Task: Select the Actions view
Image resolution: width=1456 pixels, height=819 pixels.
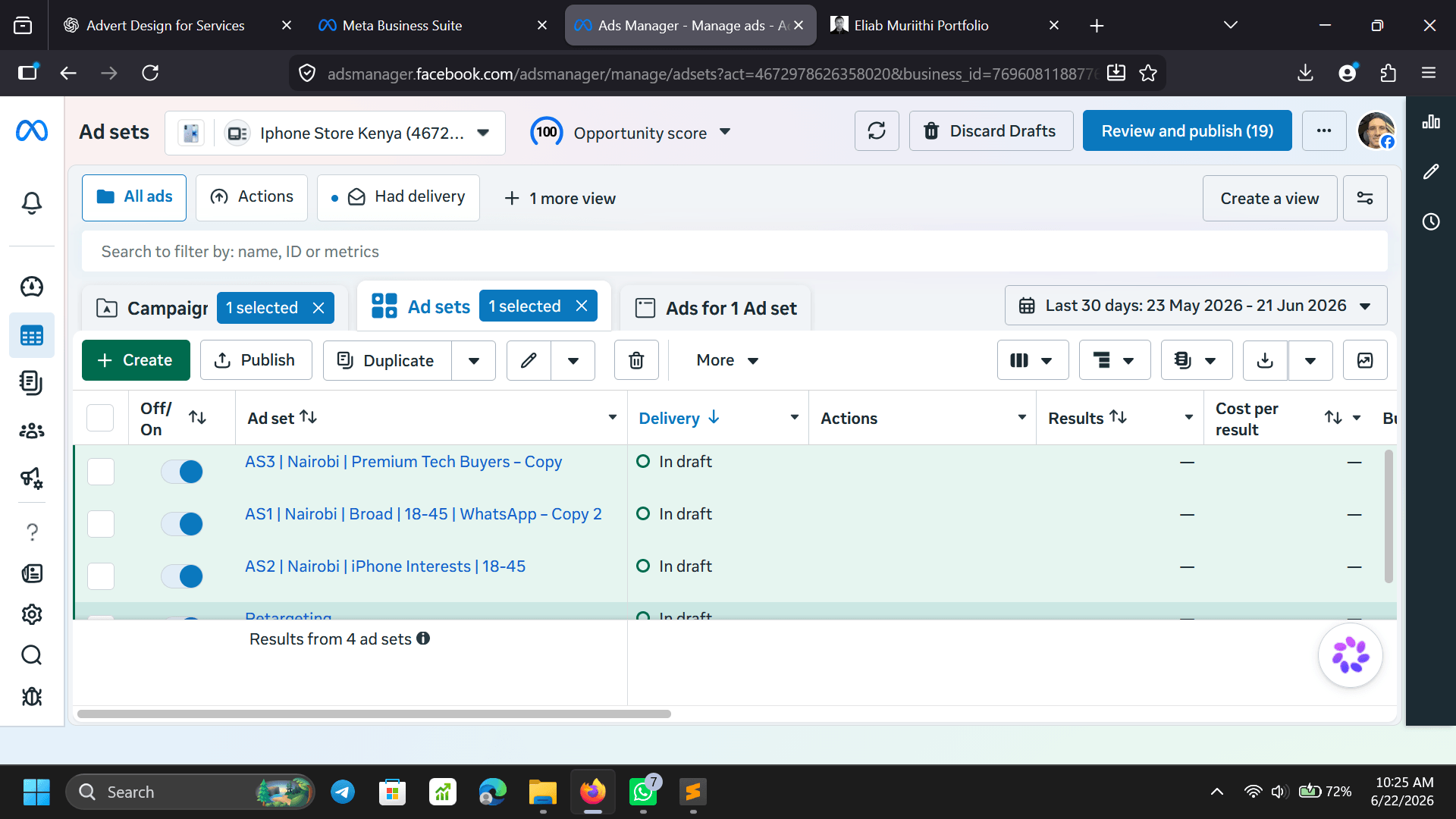Action: point(252,197)
